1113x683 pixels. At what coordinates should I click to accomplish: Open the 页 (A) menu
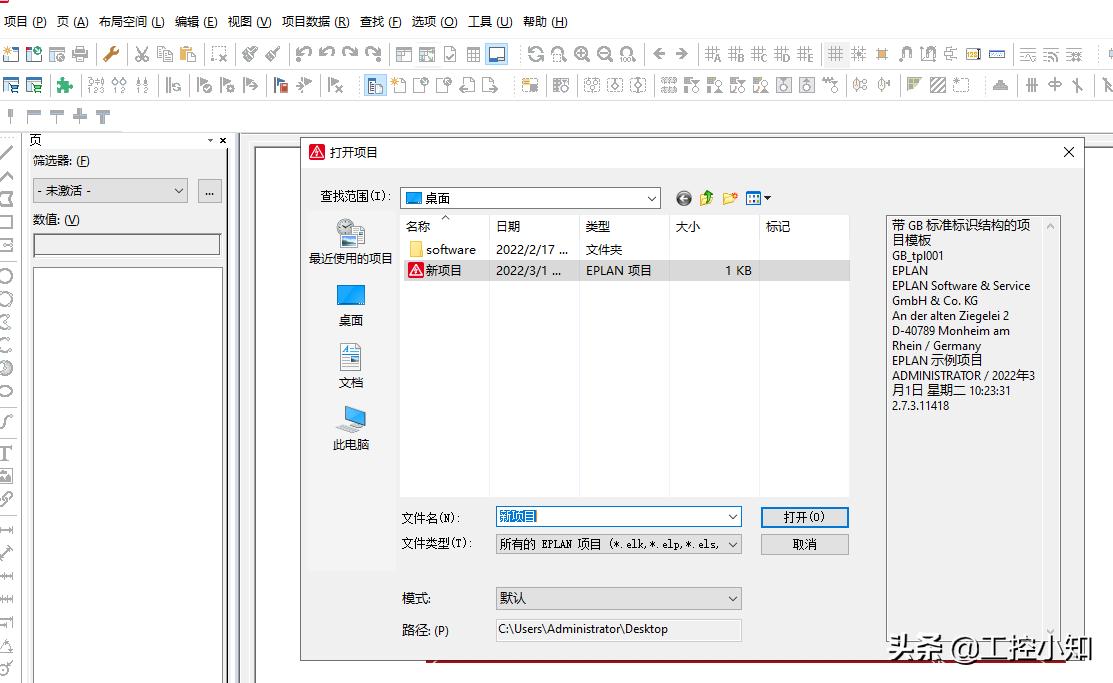72,22
